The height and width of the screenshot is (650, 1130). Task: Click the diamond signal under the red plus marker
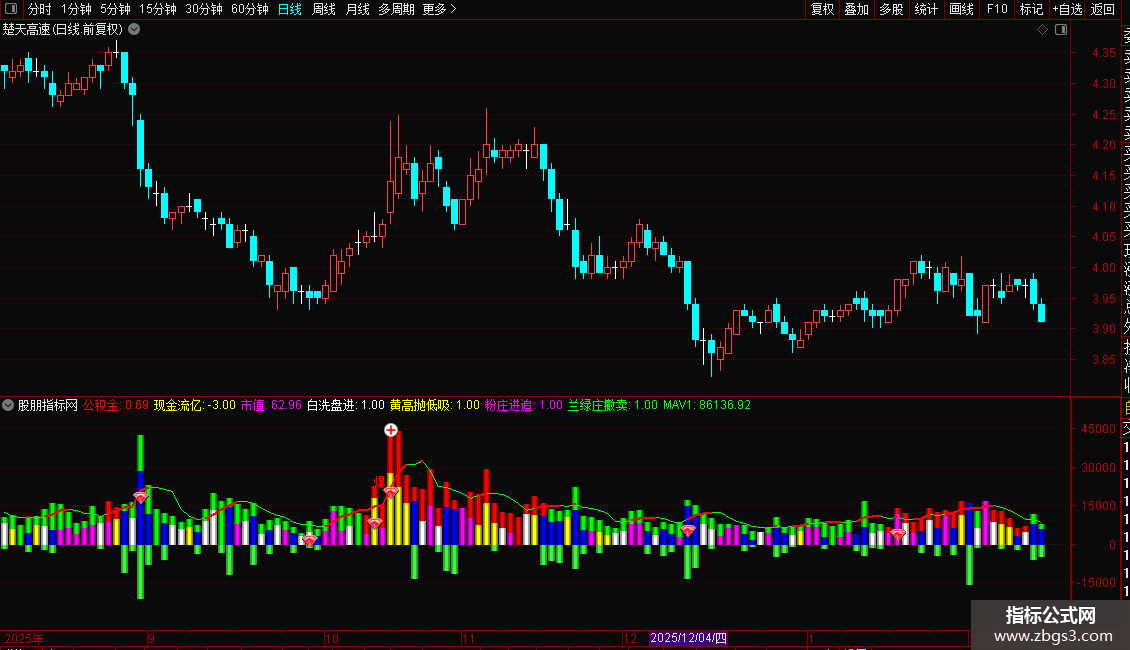(x=391, y=492)
